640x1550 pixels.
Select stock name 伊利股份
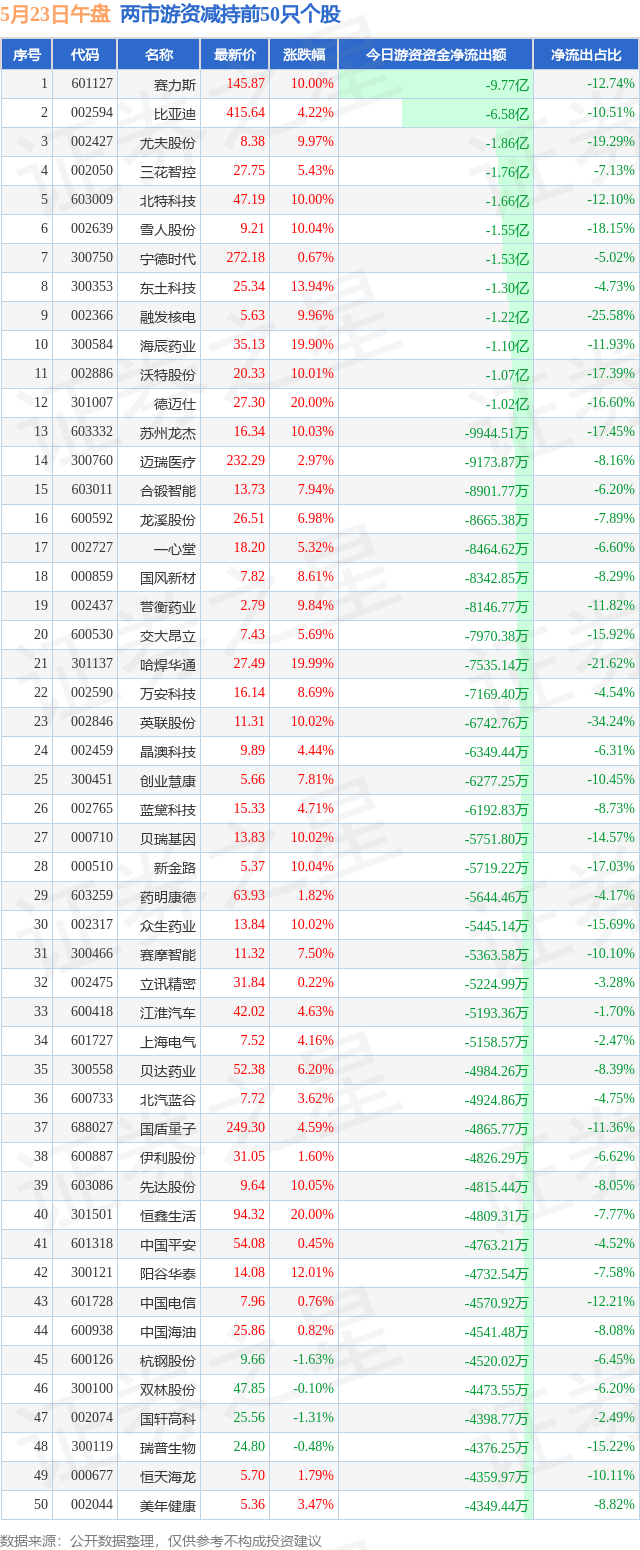click(x=168, y=1157)
